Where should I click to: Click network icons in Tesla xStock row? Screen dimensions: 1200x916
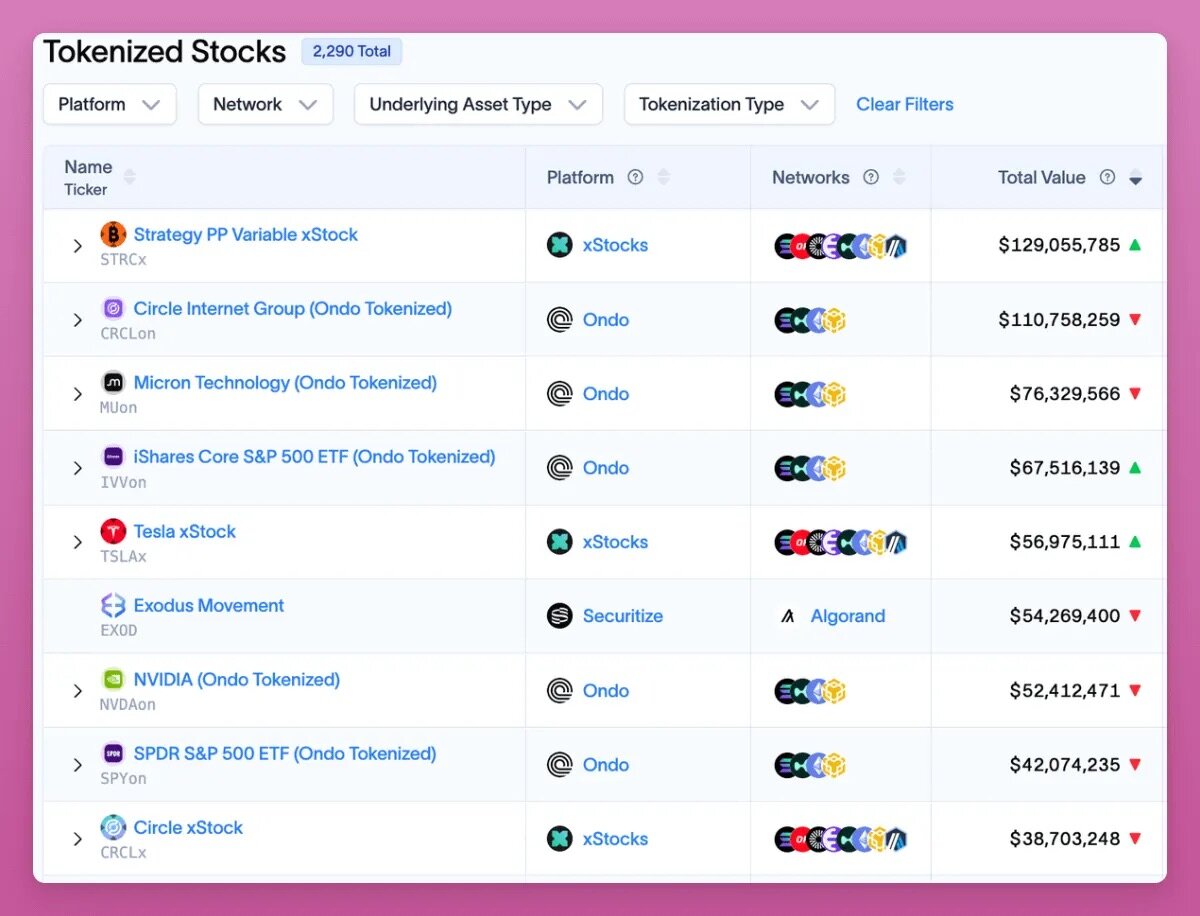pyautogui.click(x=841, y=542)
